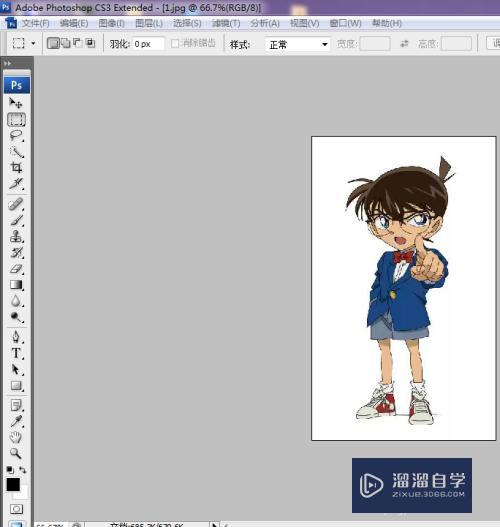Reset default foreground and background colors
Image resolution: width=500 pixels, height=527 pixels.
tap(10, 470)
